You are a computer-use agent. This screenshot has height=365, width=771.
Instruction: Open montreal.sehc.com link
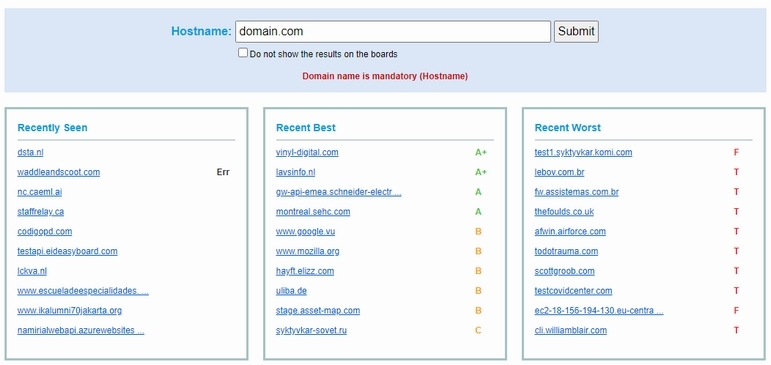(x=313, y=212)
